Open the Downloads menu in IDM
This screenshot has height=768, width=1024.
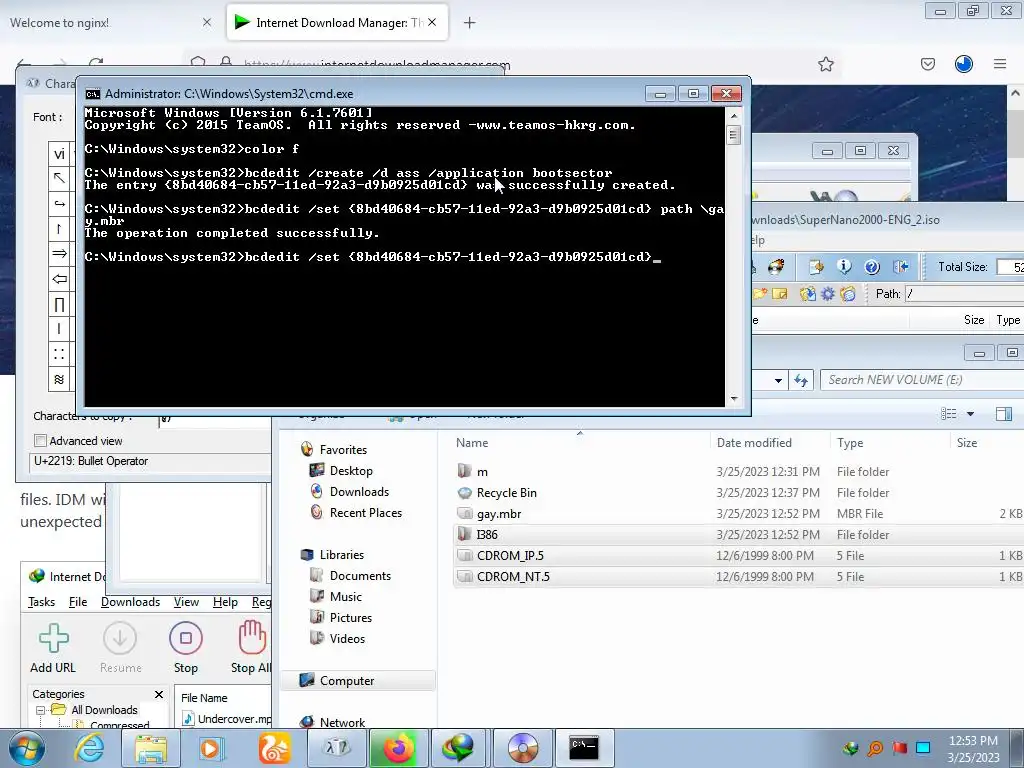click(131, 602)
